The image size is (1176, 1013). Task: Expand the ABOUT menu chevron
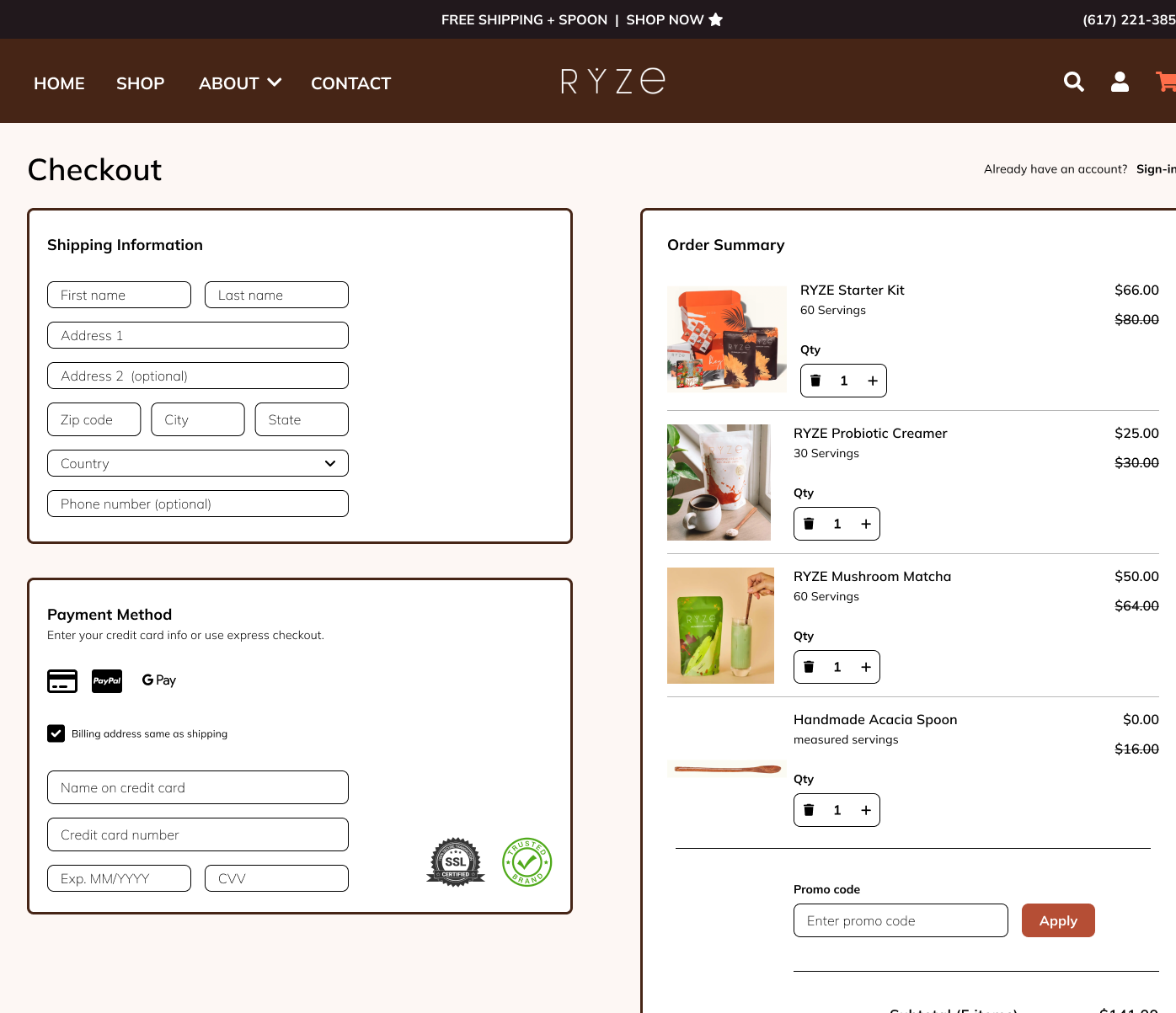coord(274,83)
